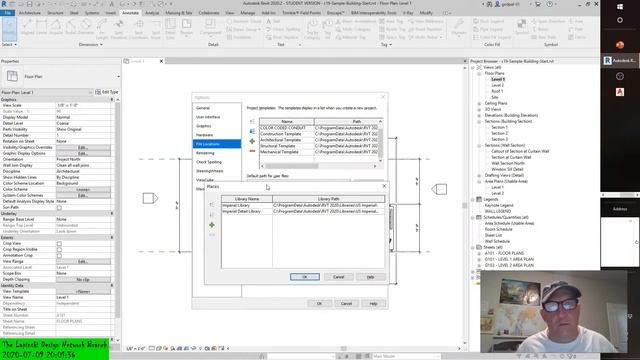This screenshot has height=360, width=640.
Task: Select the Aligned dimension tool
Action: [27, 28]
